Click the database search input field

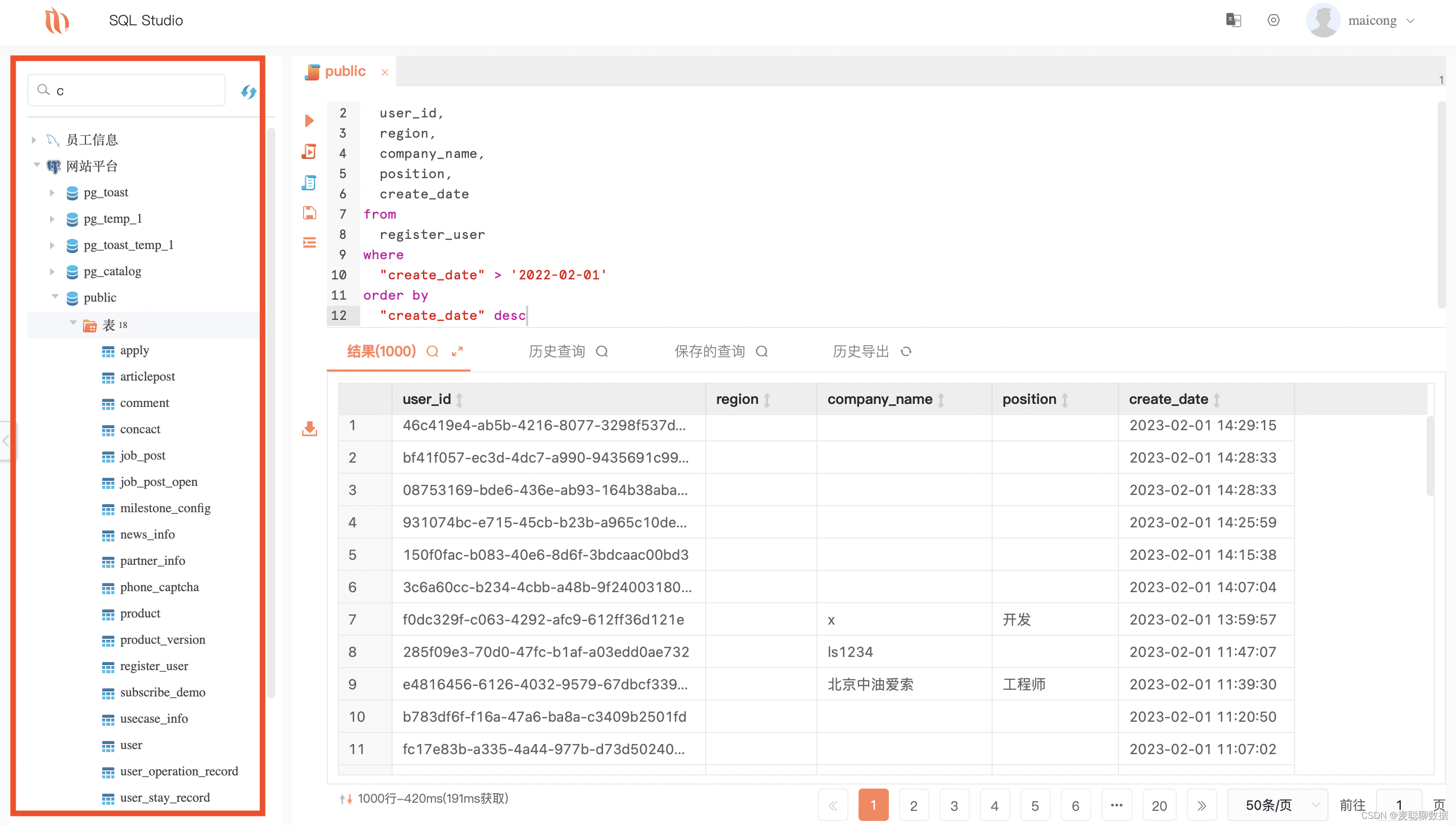coord(136,91)
